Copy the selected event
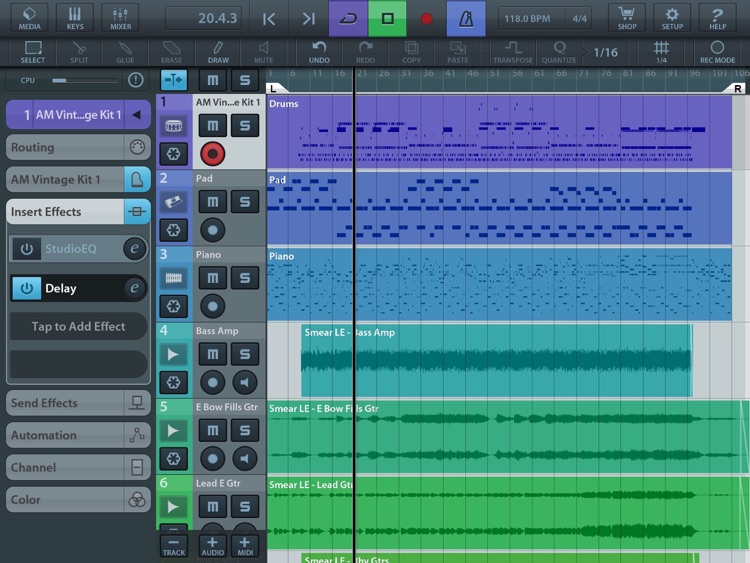The image size is (750, 563). (411, 52)
